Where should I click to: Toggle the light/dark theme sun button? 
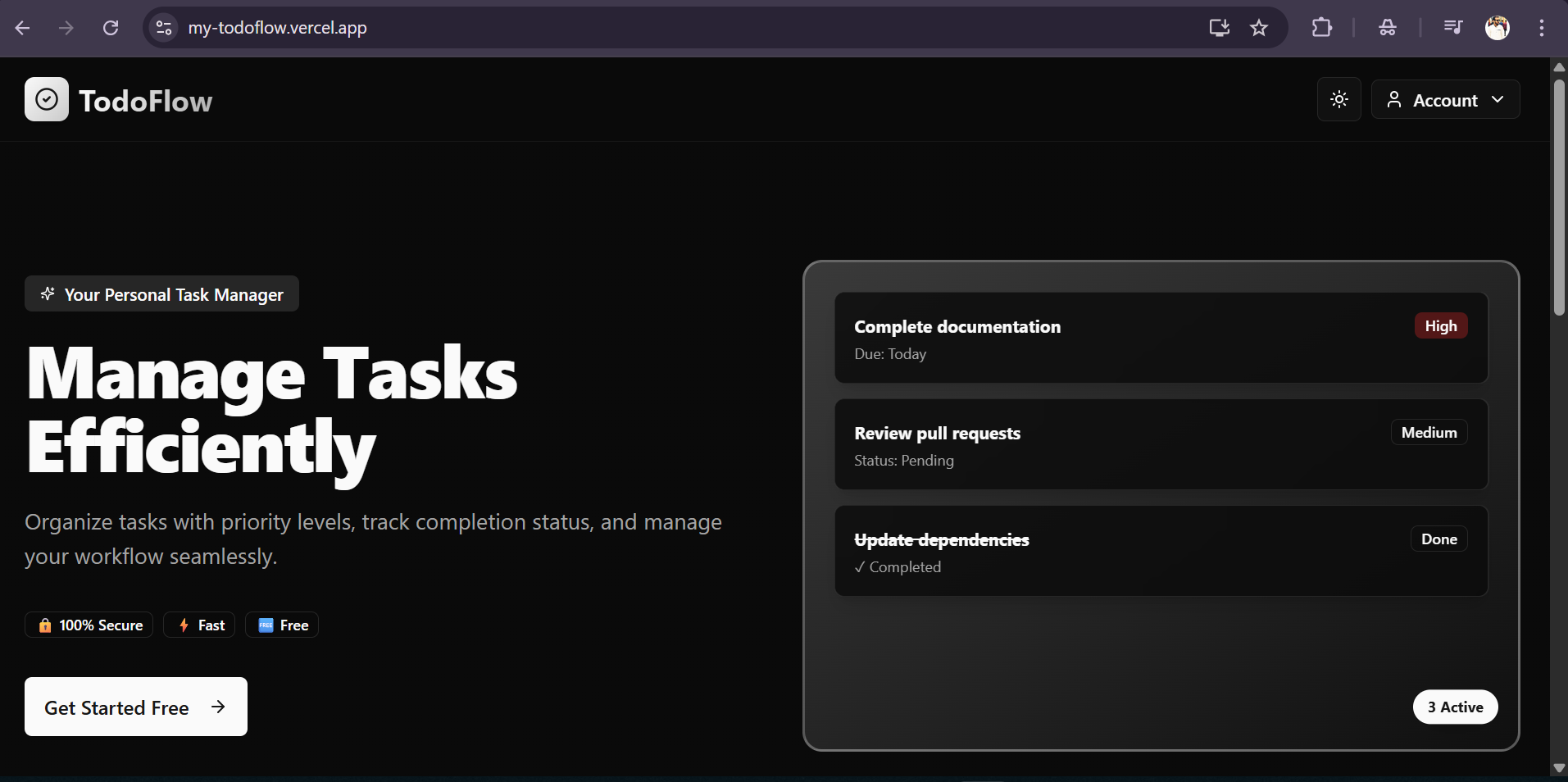pyautogui.click(x=1338, y=100)
